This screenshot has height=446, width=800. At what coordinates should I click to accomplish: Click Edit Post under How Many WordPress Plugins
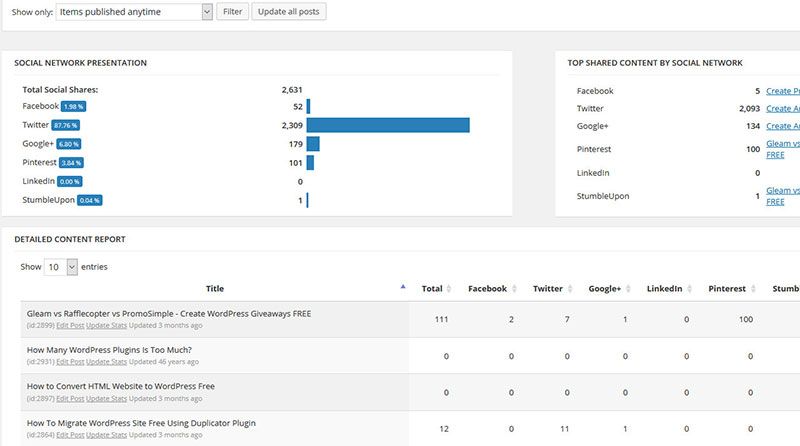pyautogui.click(x=69, y=362)
